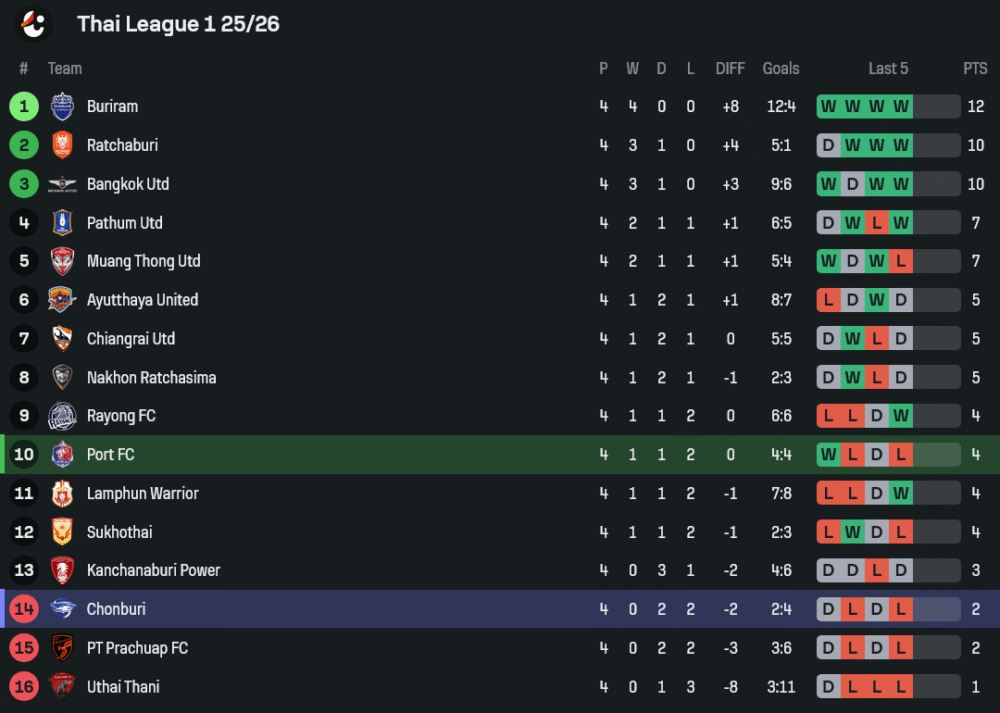Click the rank 1 position badge
The width and height of the screenshot is (1000, 713).
[24, 106]
